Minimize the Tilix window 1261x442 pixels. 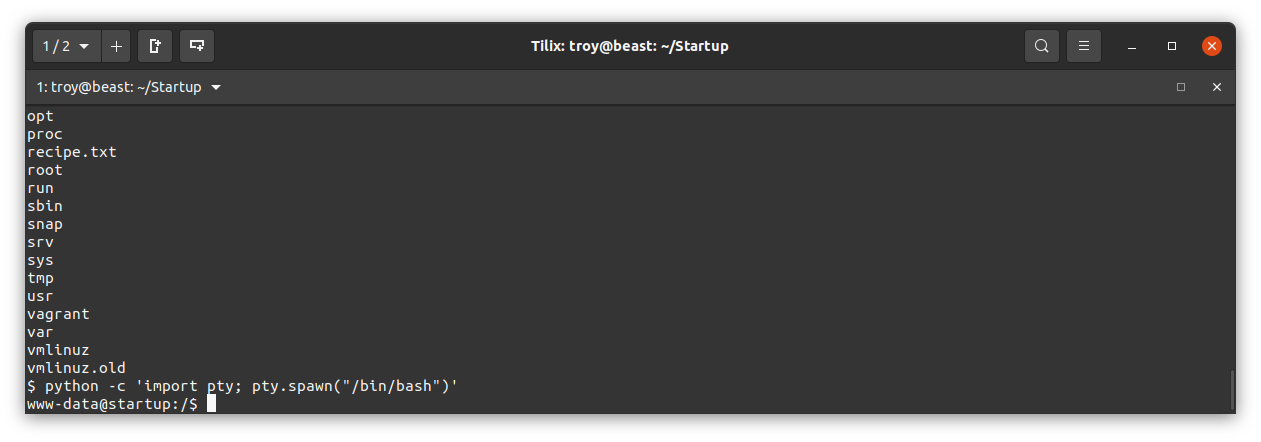click(1131, 46)
